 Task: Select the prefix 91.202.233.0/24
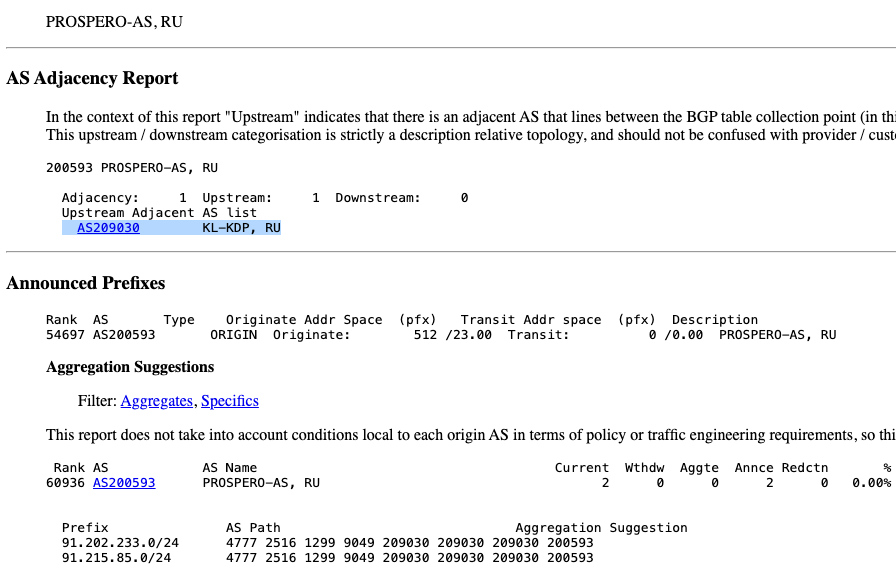coord(120,543)
